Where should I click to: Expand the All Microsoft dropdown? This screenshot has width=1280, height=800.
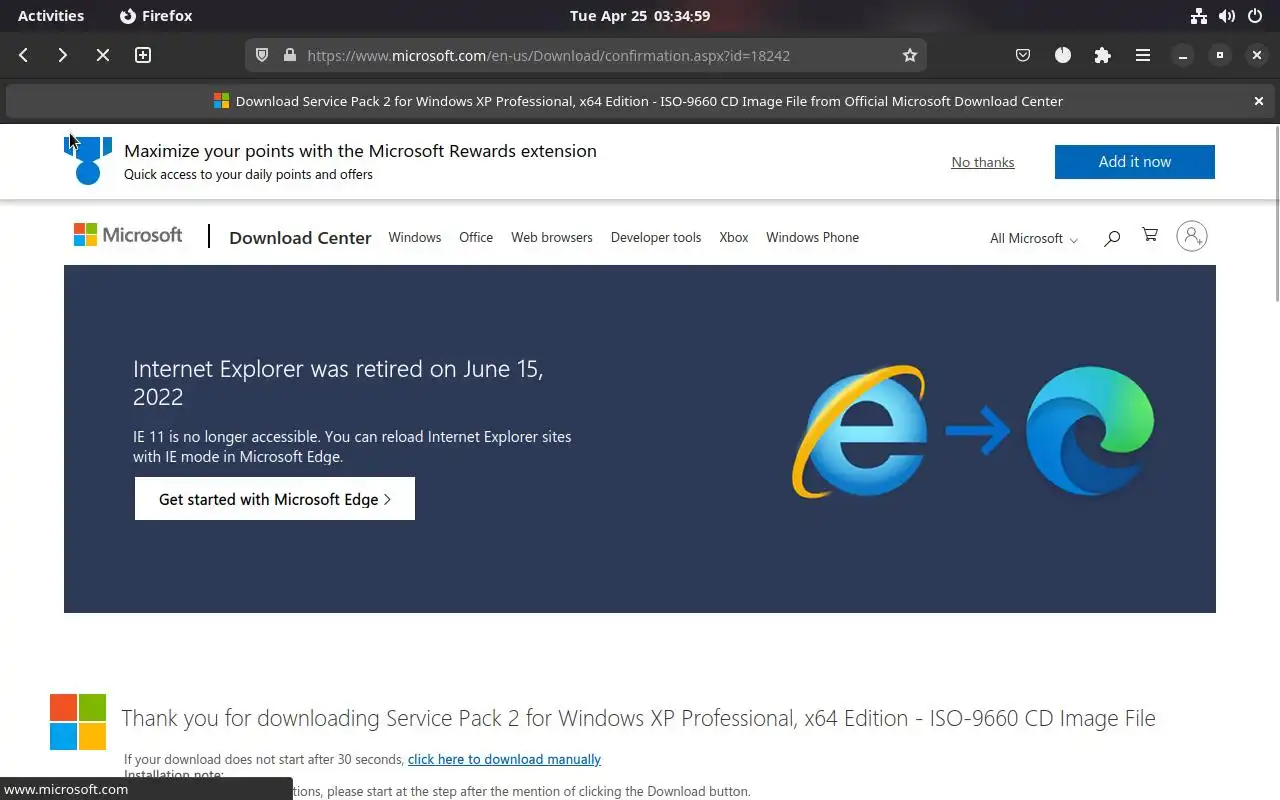tap(1034, 238)
